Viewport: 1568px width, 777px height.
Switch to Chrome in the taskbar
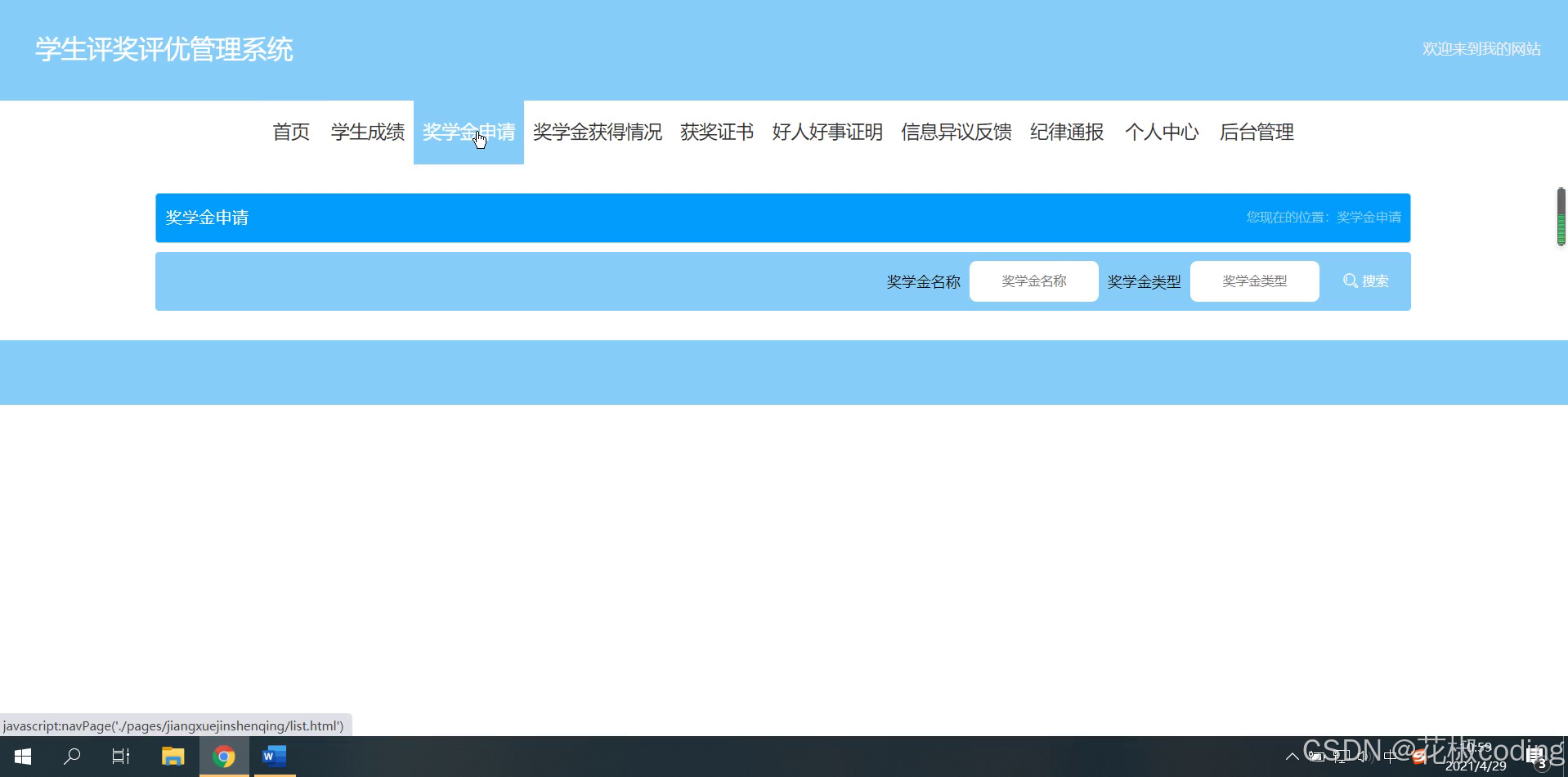point(224,757)
